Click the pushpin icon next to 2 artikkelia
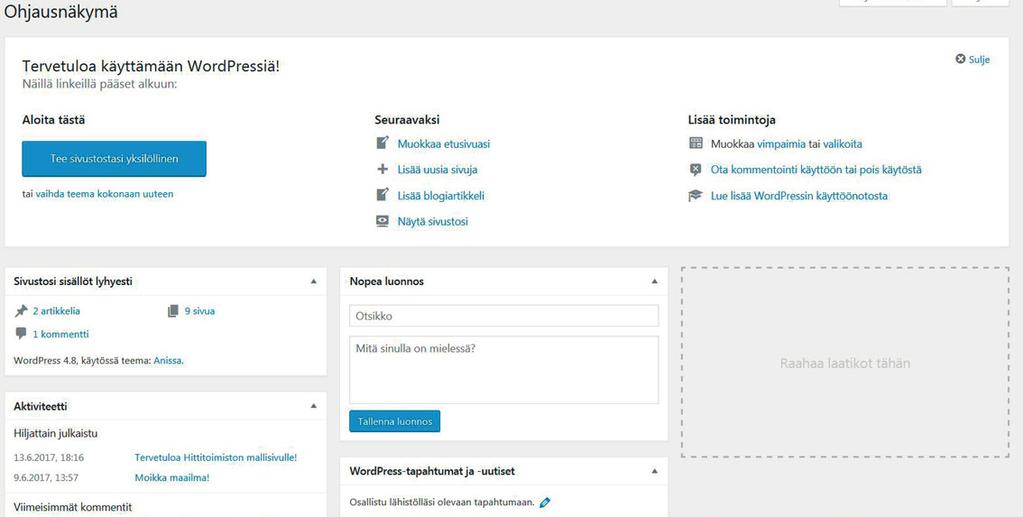Viewport: 1023px width, 517px height. pyautogui.click(x=22, y=311)
